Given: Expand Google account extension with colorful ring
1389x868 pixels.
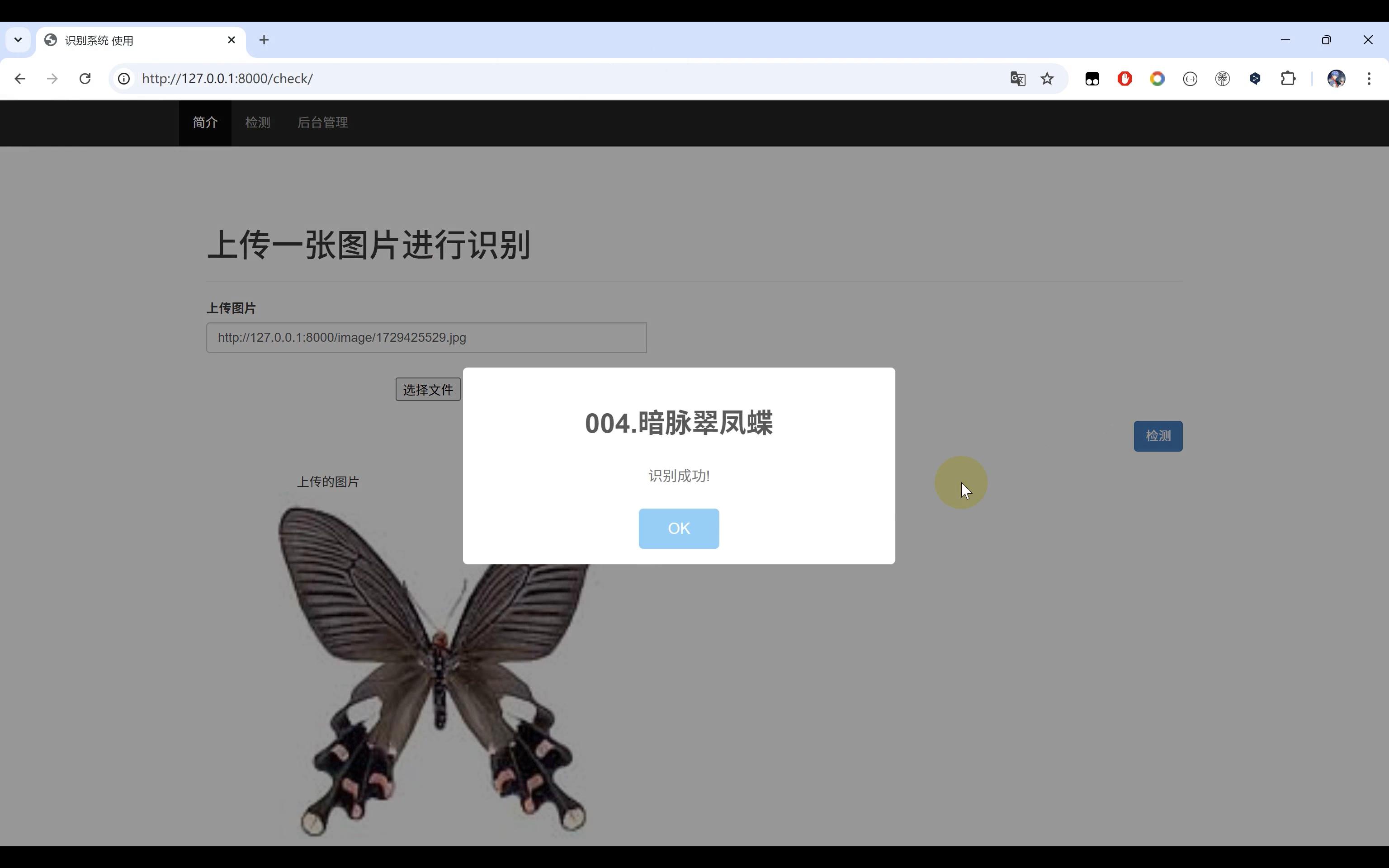Looking at the screenshot, I should click(1157, 79).
